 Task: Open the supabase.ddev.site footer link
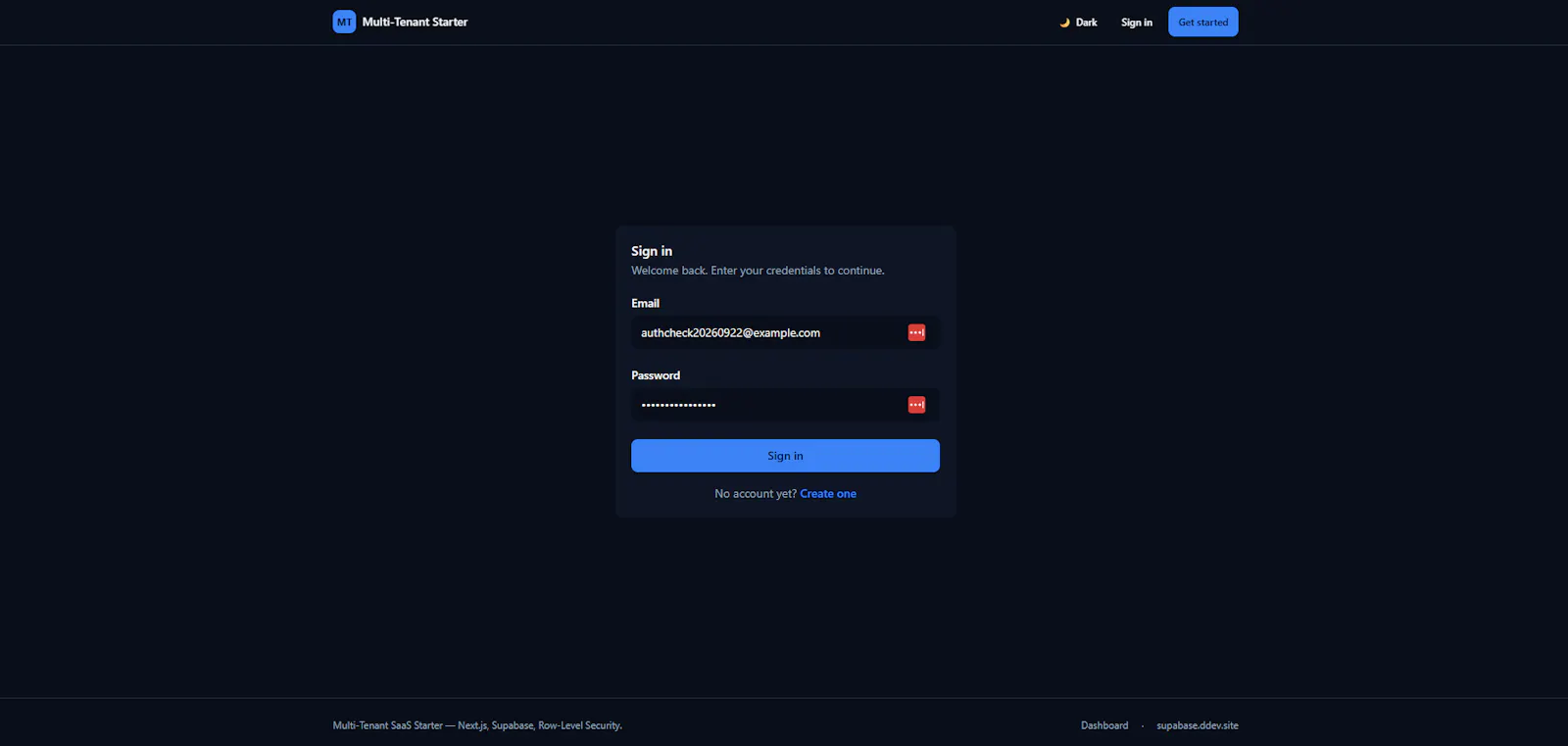click(1198, 725)
